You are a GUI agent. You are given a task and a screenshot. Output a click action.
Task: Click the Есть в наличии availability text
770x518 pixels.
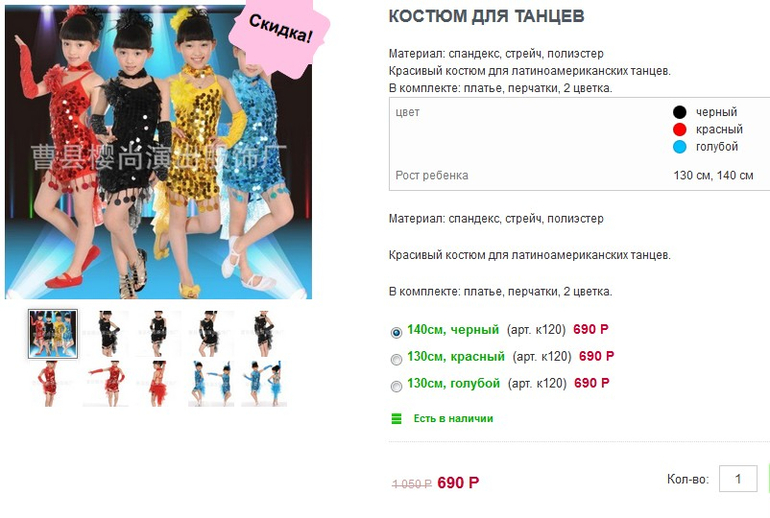(453, 418)
